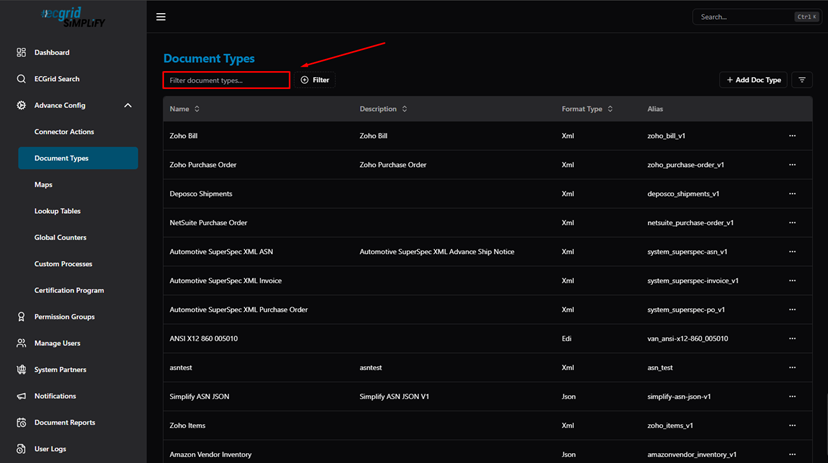Viewport: 828px width, 463px height.
Task: Open row actions for Amazon Vendor Inventory
Action: (792, 454)
